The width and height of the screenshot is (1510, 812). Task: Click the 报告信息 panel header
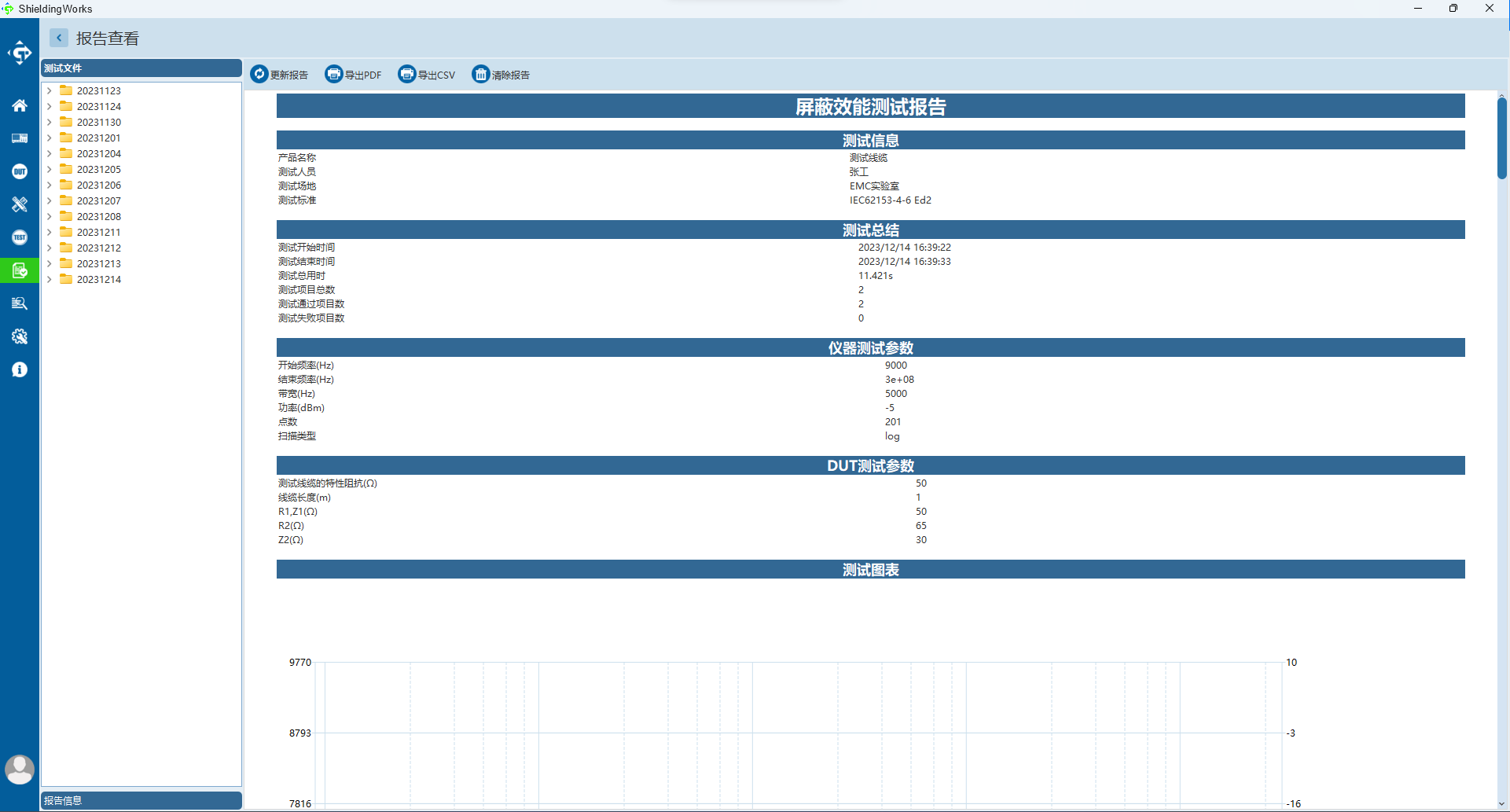141,800
